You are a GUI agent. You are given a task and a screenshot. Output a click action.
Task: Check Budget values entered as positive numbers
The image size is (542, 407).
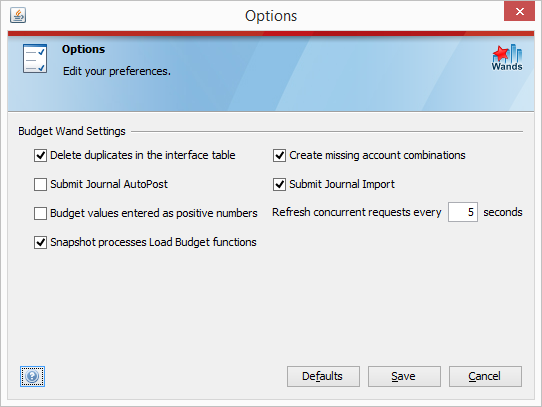click(x=40, y=213)
